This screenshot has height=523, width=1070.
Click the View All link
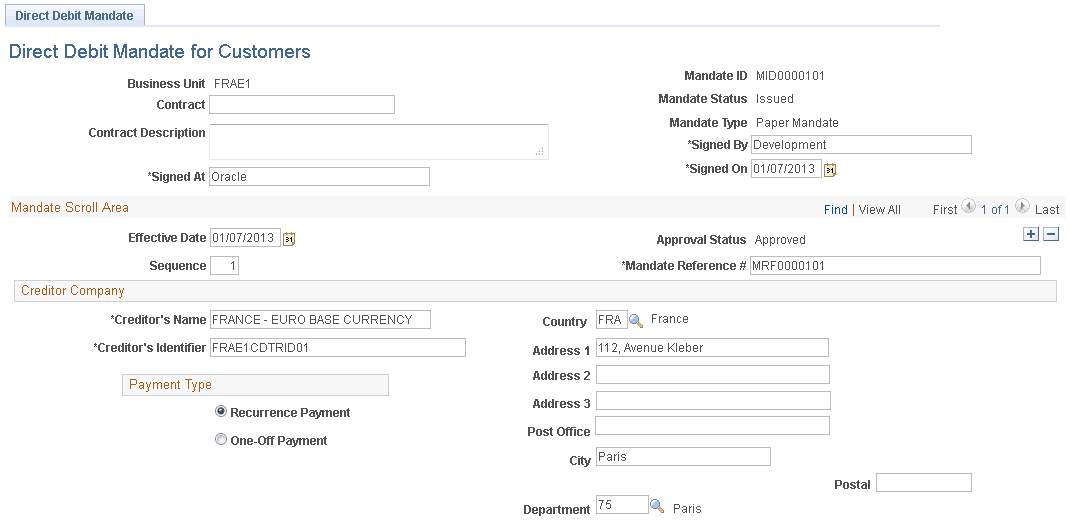879,210
